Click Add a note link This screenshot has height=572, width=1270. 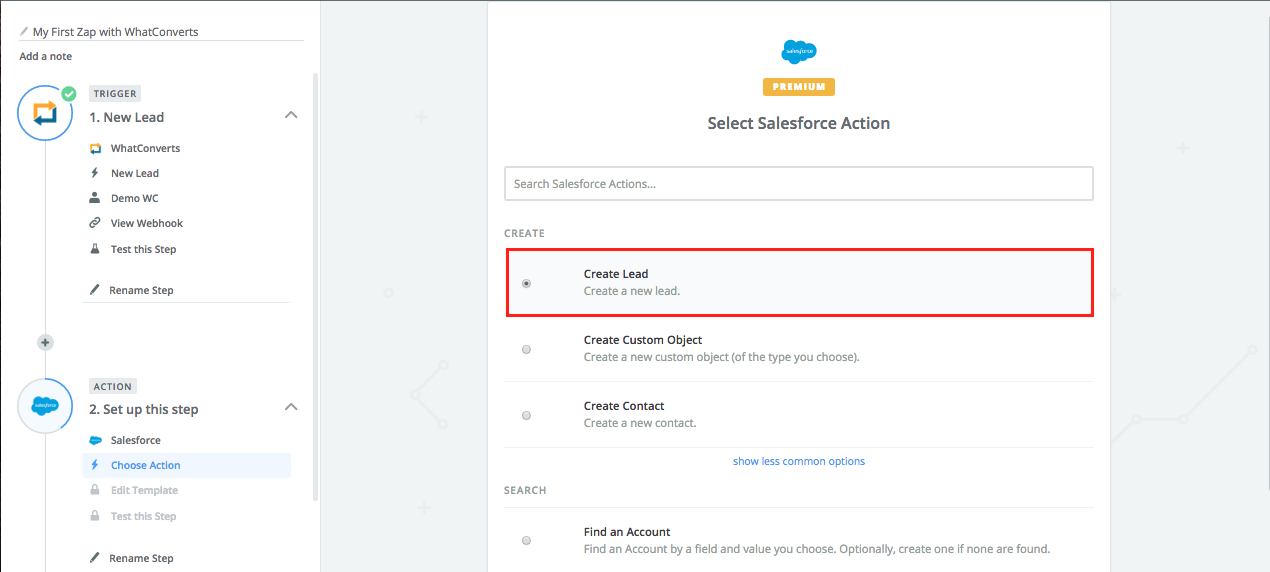pos(46,56)
